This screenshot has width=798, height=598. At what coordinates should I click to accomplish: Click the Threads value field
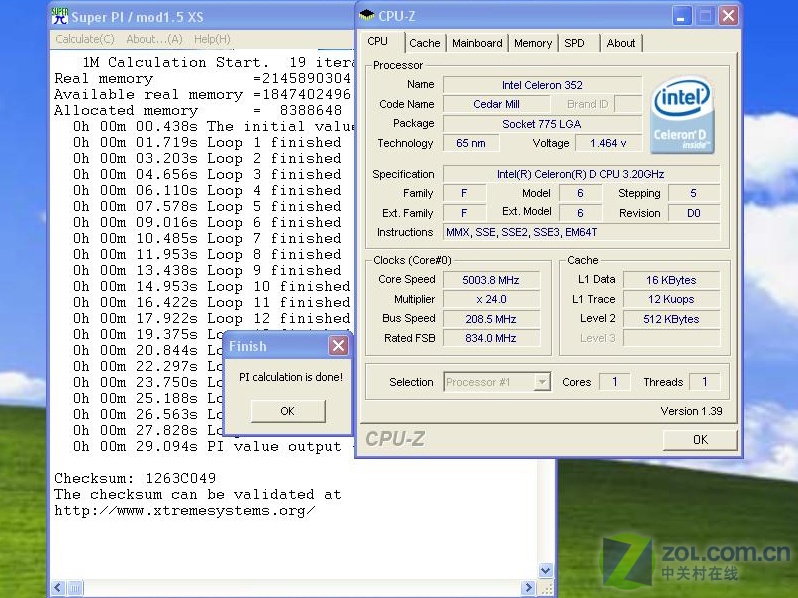click(704, 382)
